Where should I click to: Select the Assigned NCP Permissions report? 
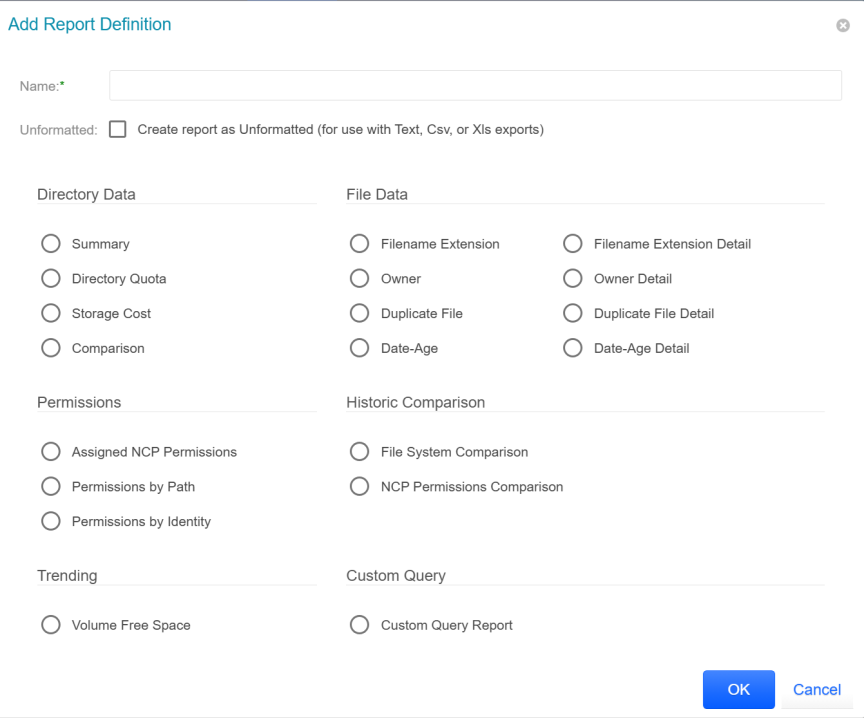pos(51,451)
